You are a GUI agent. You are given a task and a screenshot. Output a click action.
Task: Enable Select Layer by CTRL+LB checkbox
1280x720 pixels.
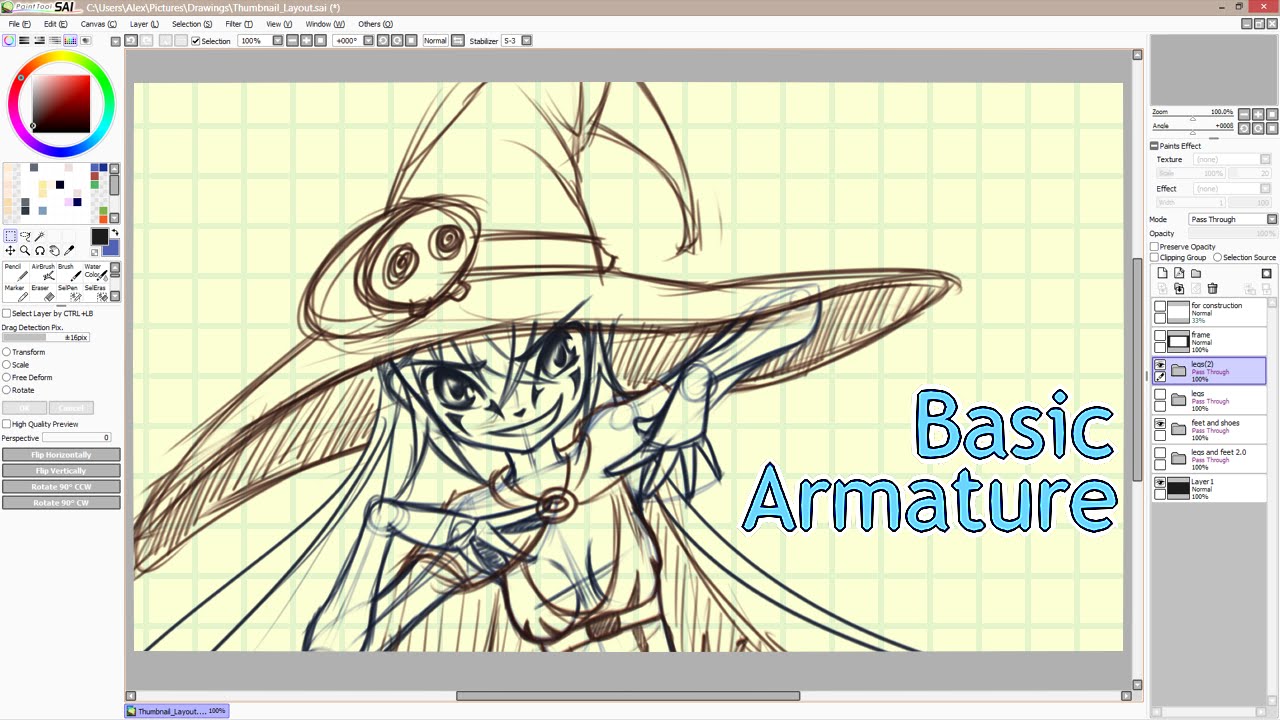[x=7, y=314]
